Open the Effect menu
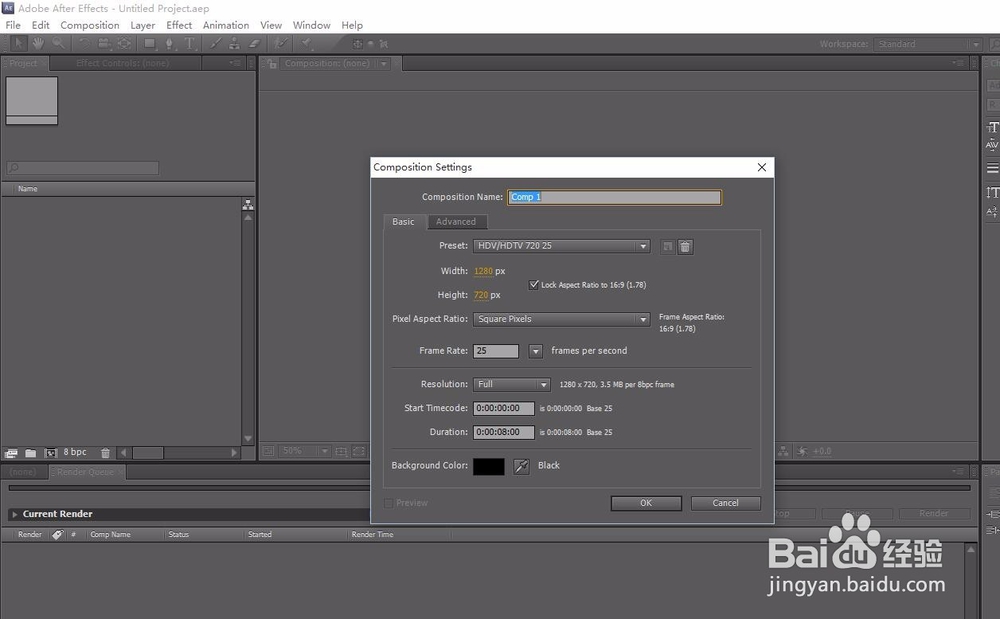The image size is (1000, 619). tap(179, 25)
